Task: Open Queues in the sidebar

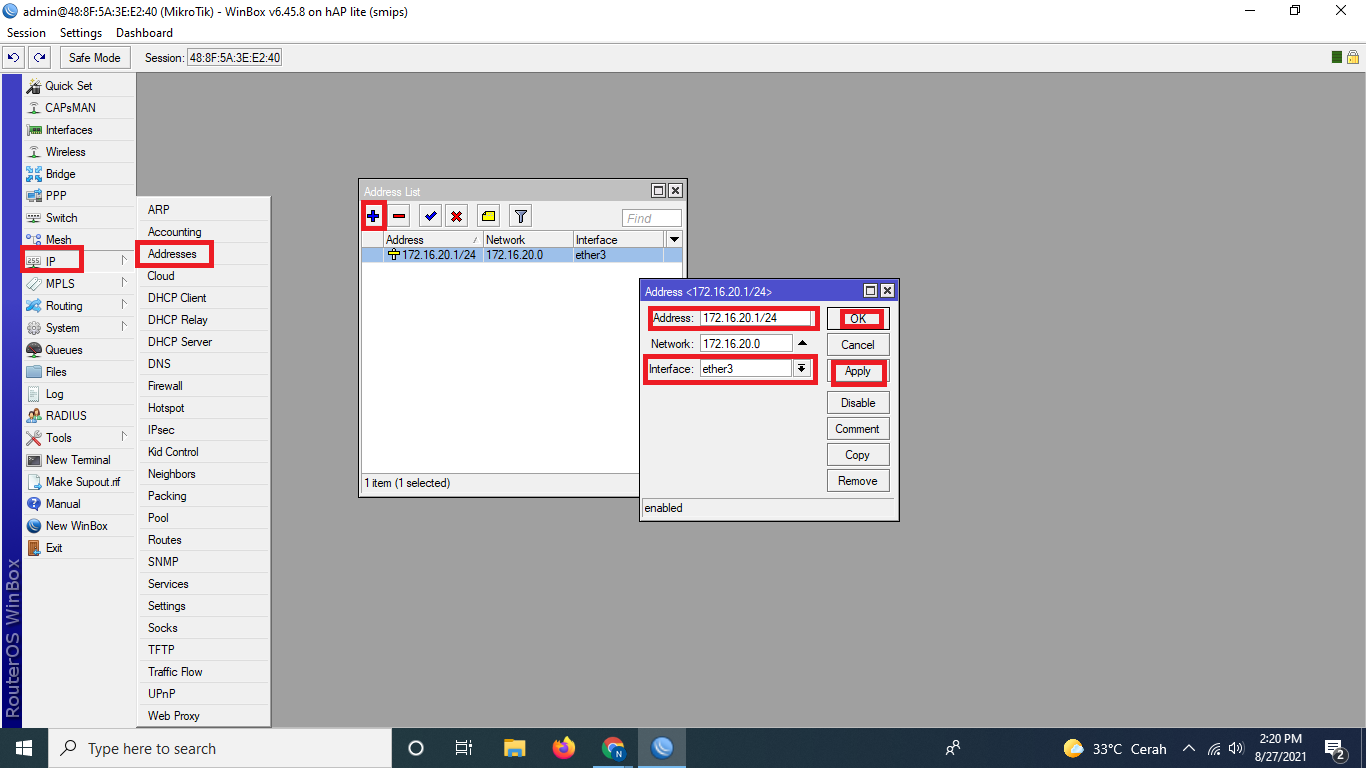Action: pos(79,350)
